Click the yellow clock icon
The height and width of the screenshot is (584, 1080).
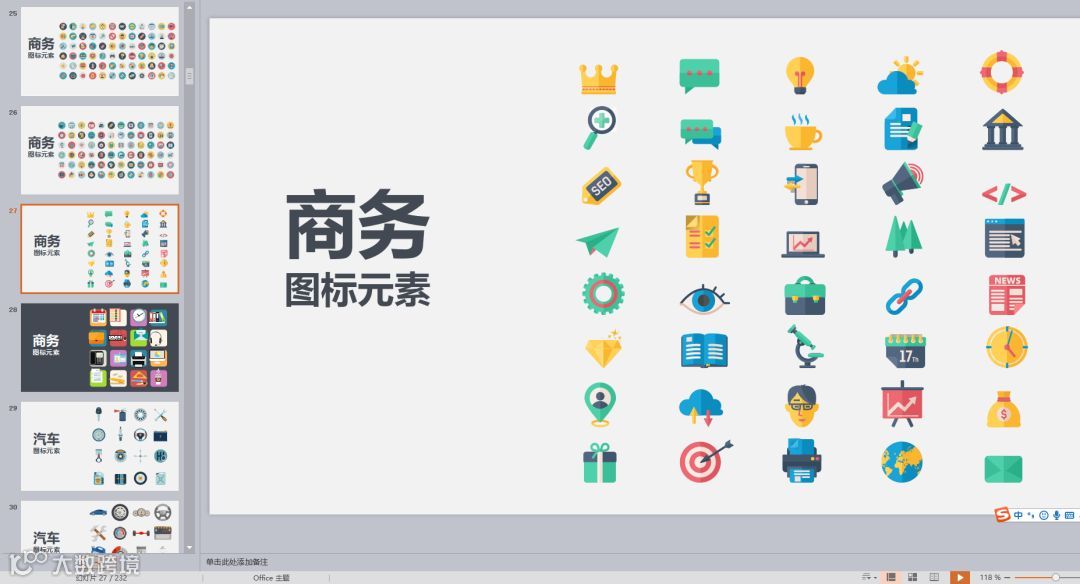[x=1006, y=347]
